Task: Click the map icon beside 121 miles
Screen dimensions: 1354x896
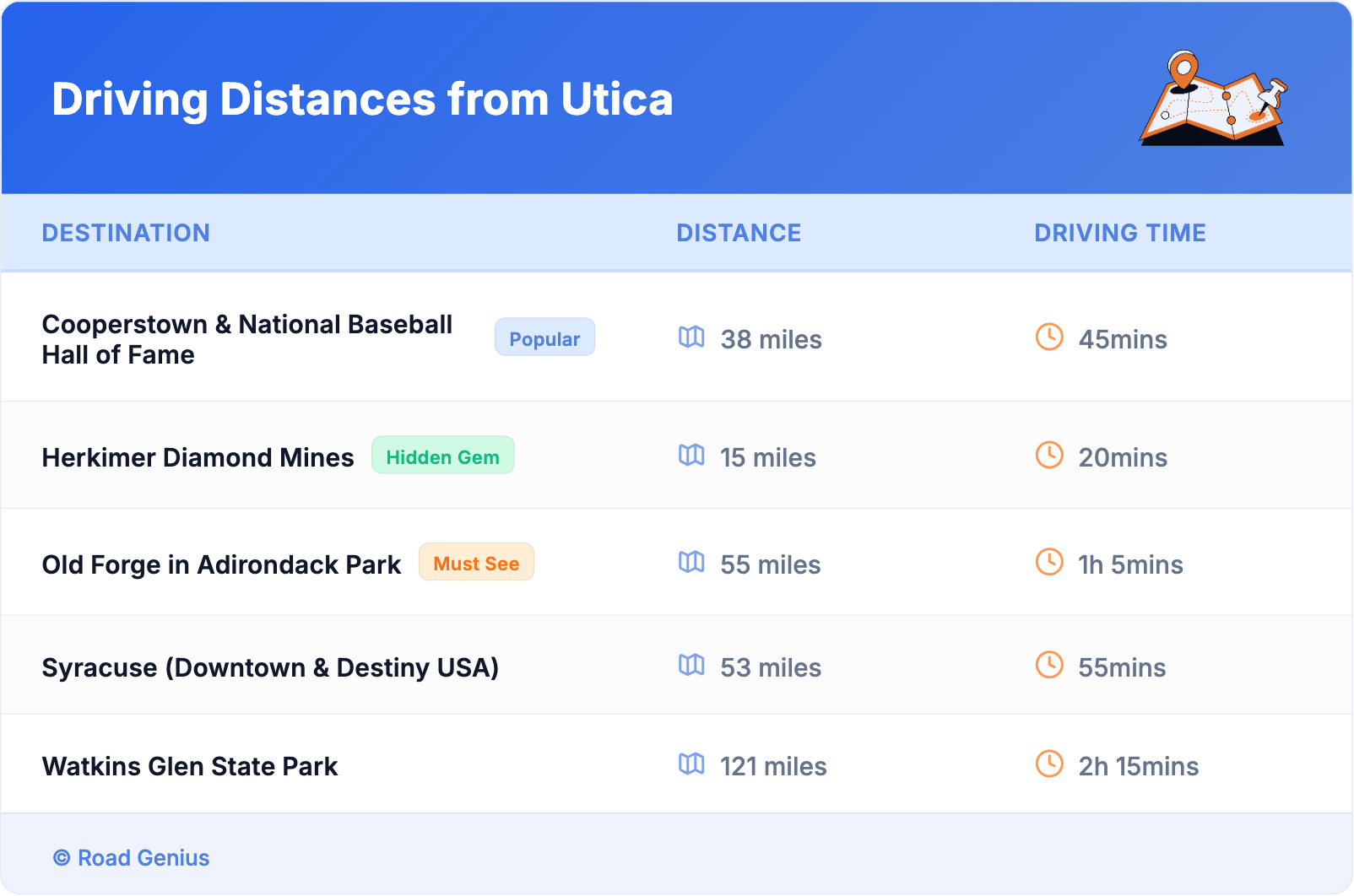Action: 691,764
